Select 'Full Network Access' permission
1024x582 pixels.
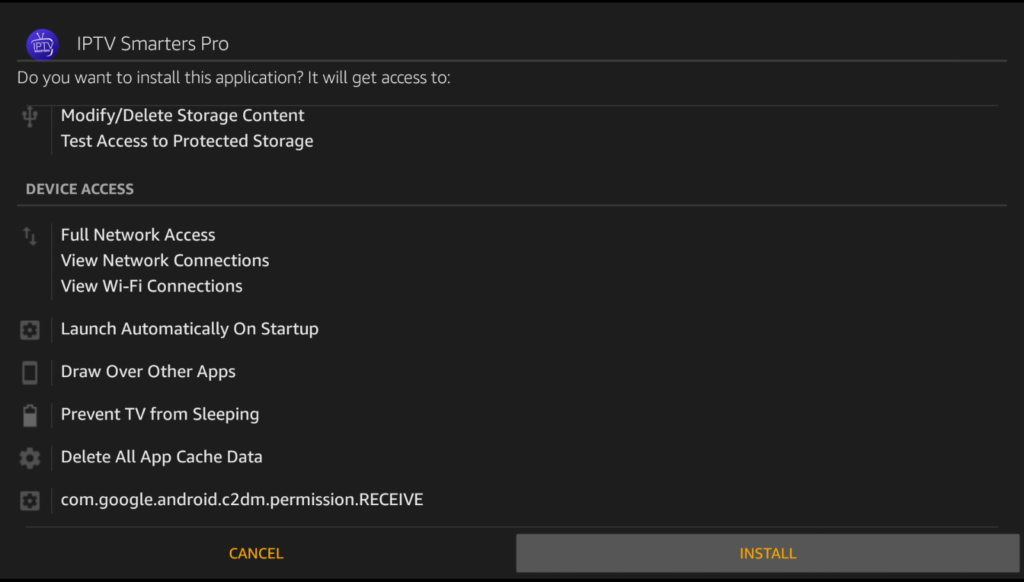pyautogui.click(x=138, y=234)
